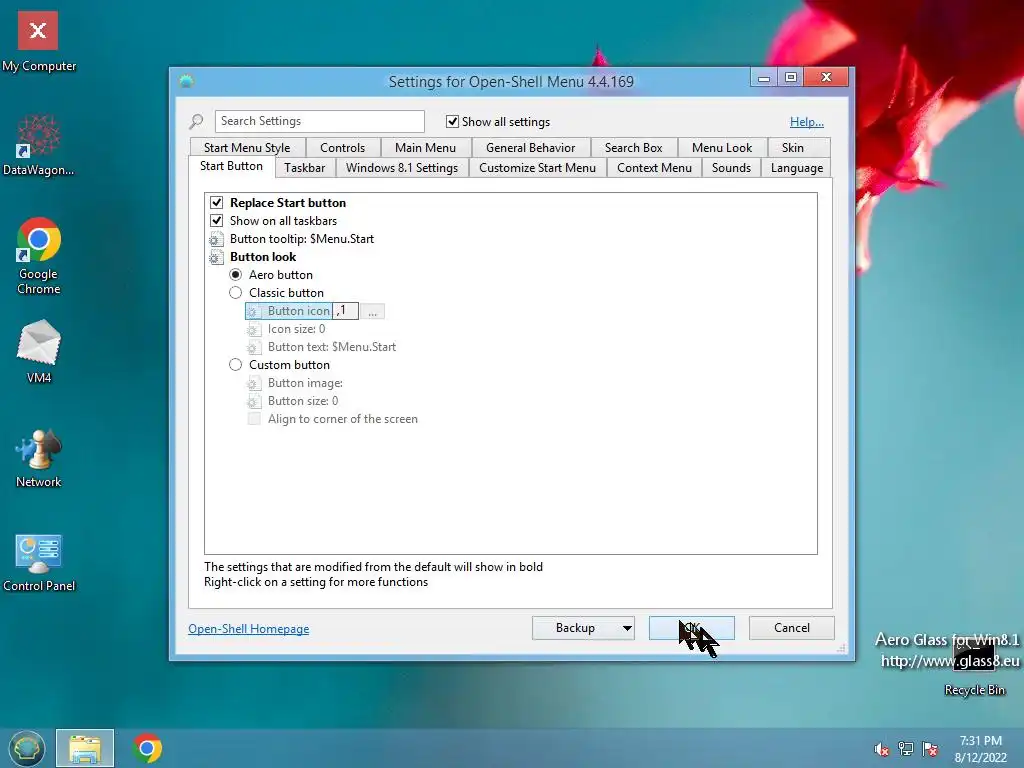Open the Menu Look tab
Image resolution: width=1024 pixels, height=768 pixels.
722,148
